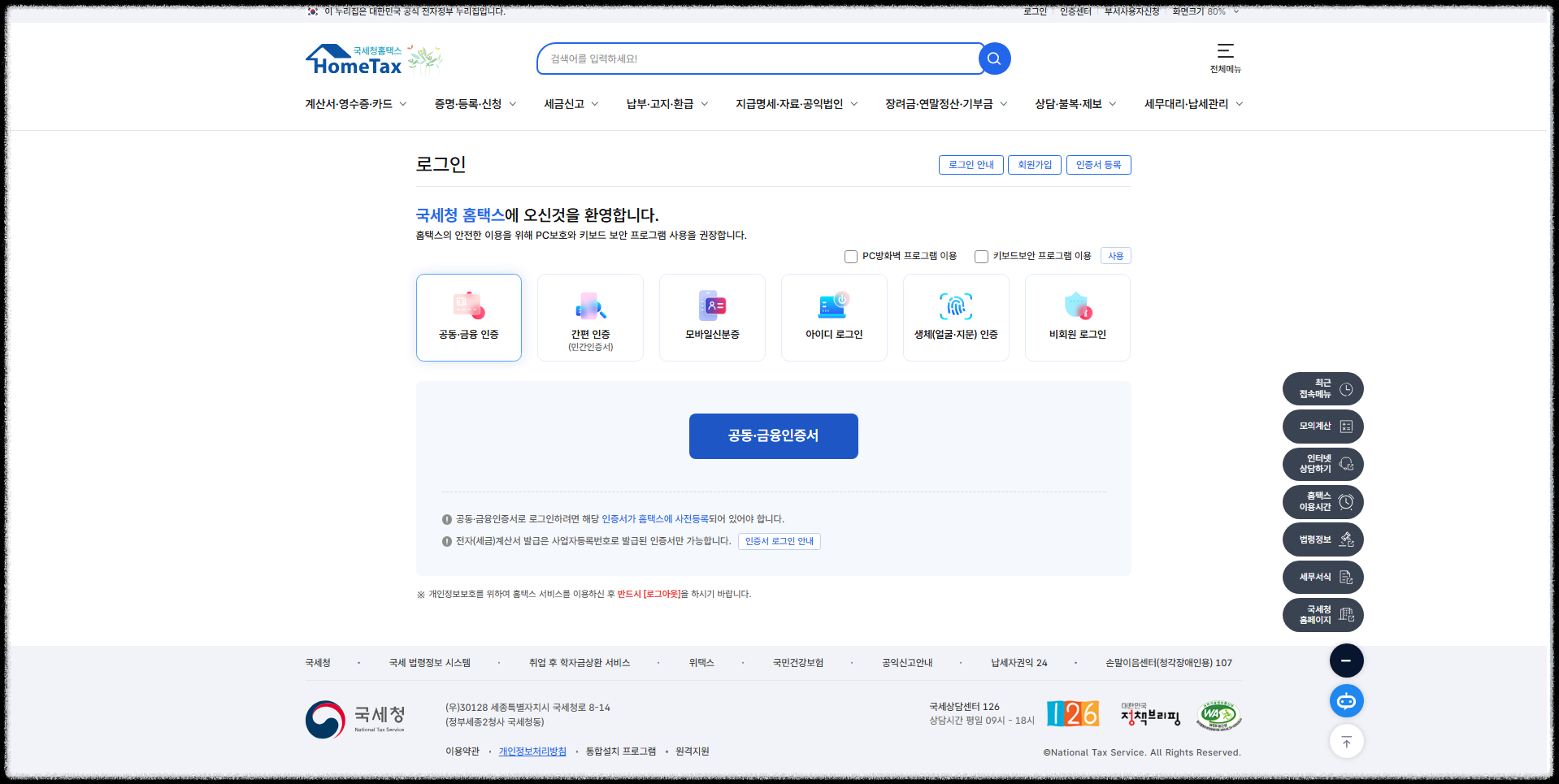This screenshot has height=784, width=1559.
Task: Click the 국세청 footer logo
Action: click(356, 719)
